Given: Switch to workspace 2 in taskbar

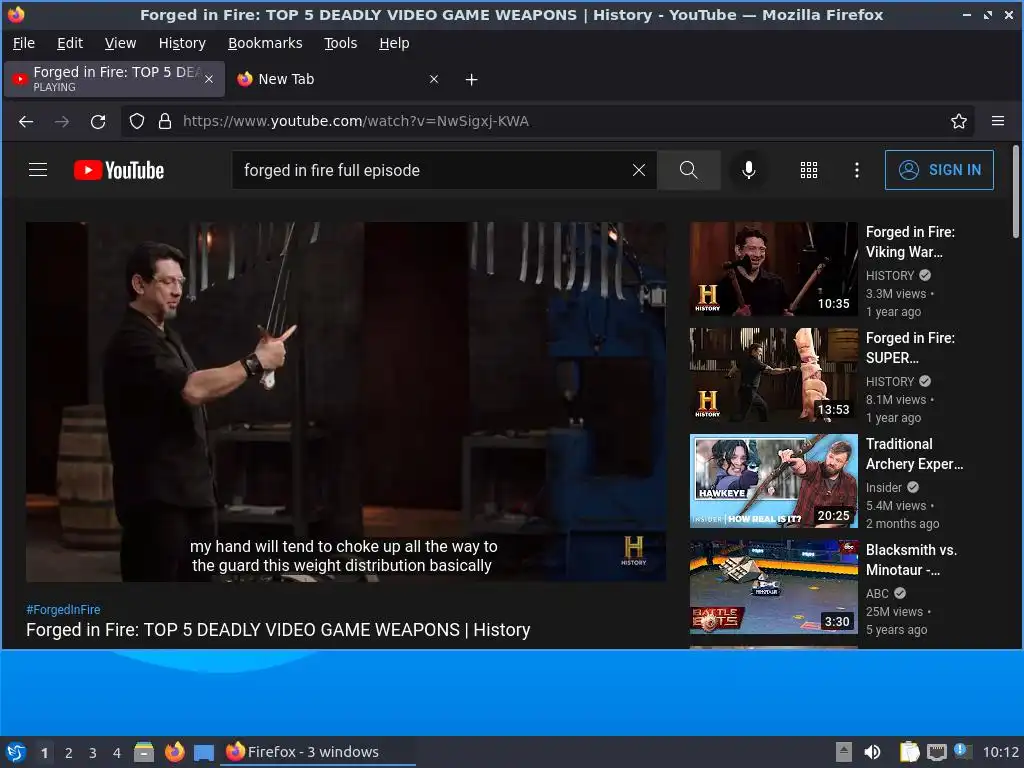Looking at the screenshot, I should pyautogui.click(x=69, y=753).
